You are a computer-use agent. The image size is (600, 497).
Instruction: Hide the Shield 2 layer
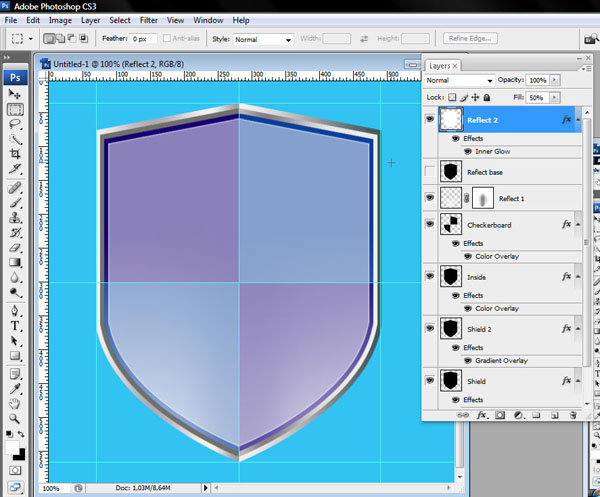click(430, 328)
